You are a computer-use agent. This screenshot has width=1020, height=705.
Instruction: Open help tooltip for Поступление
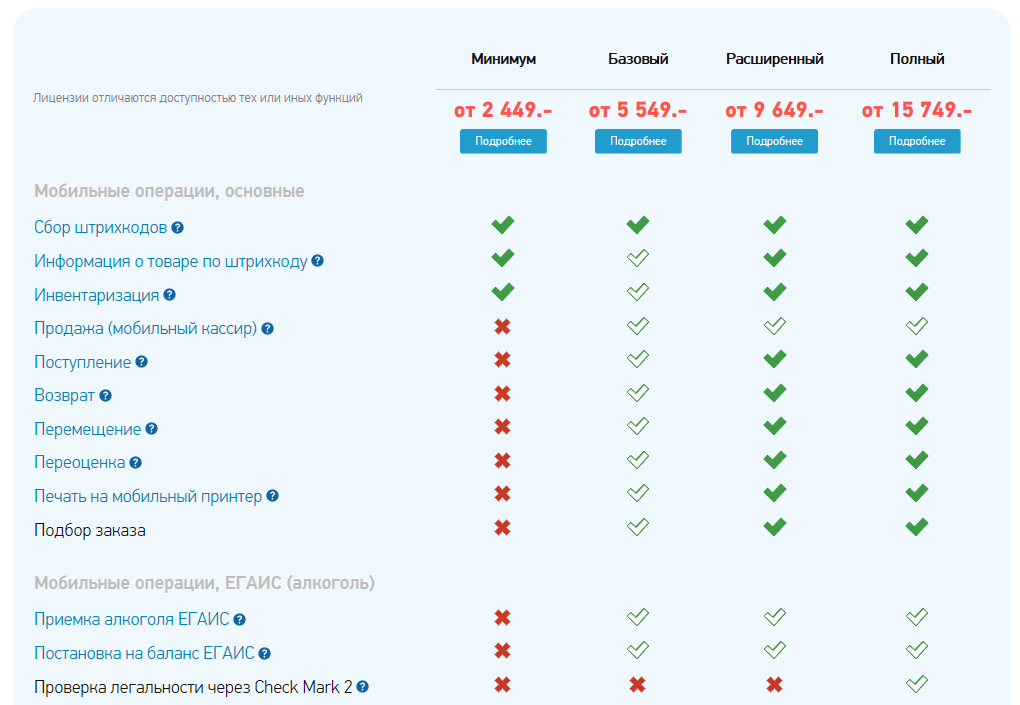point(142,362)
